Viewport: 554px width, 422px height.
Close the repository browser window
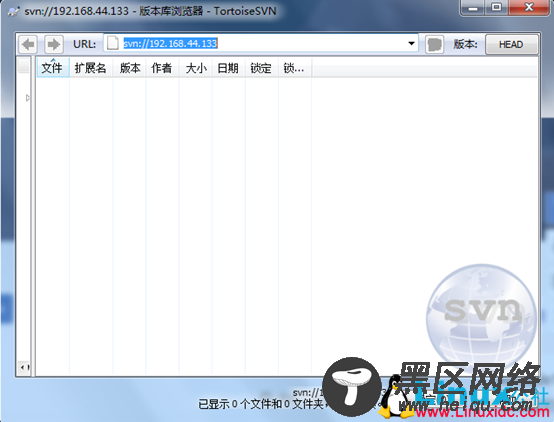(529, 7)
